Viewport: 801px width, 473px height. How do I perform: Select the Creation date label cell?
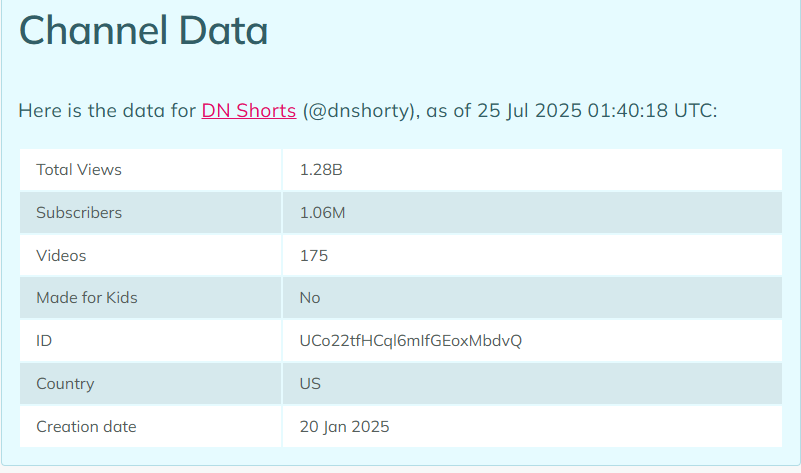pyautogui.click(x=151, y=427)
